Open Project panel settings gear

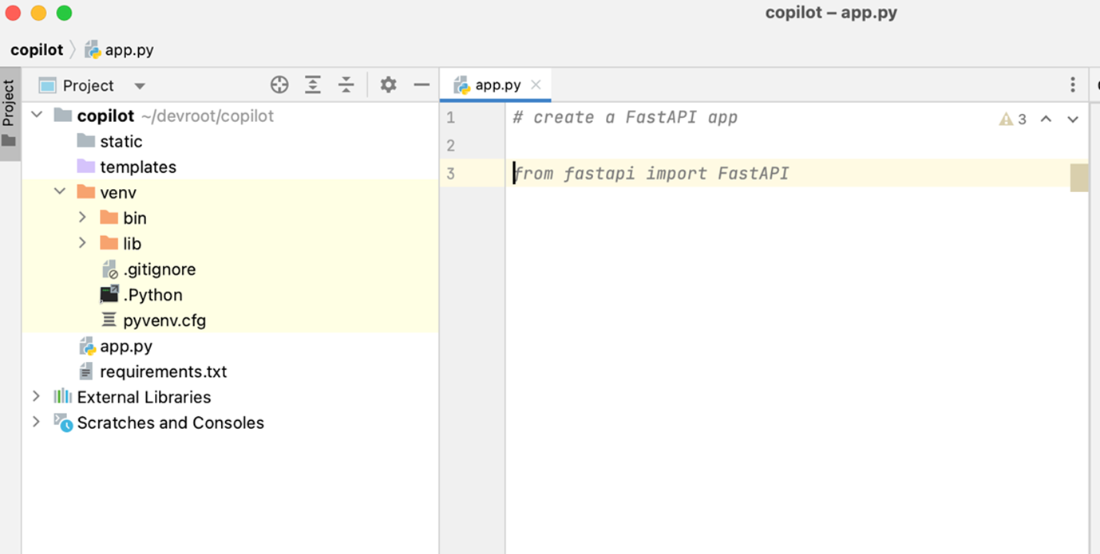coord(388,85)
